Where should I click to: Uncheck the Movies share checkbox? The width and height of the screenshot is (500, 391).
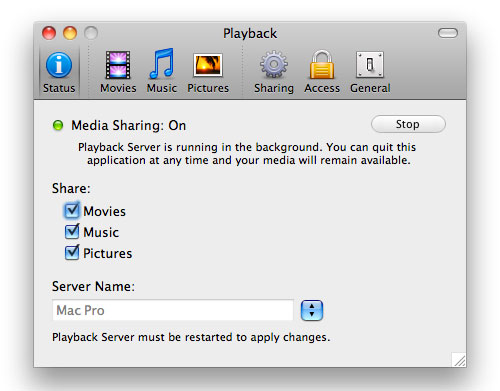point(72,210)
